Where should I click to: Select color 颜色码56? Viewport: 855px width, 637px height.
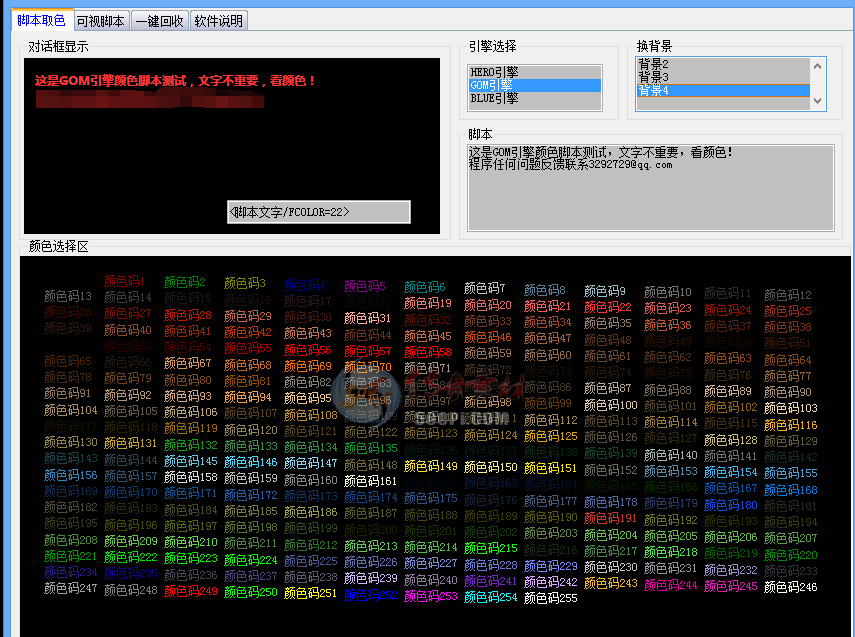click(x=308, y=350)
